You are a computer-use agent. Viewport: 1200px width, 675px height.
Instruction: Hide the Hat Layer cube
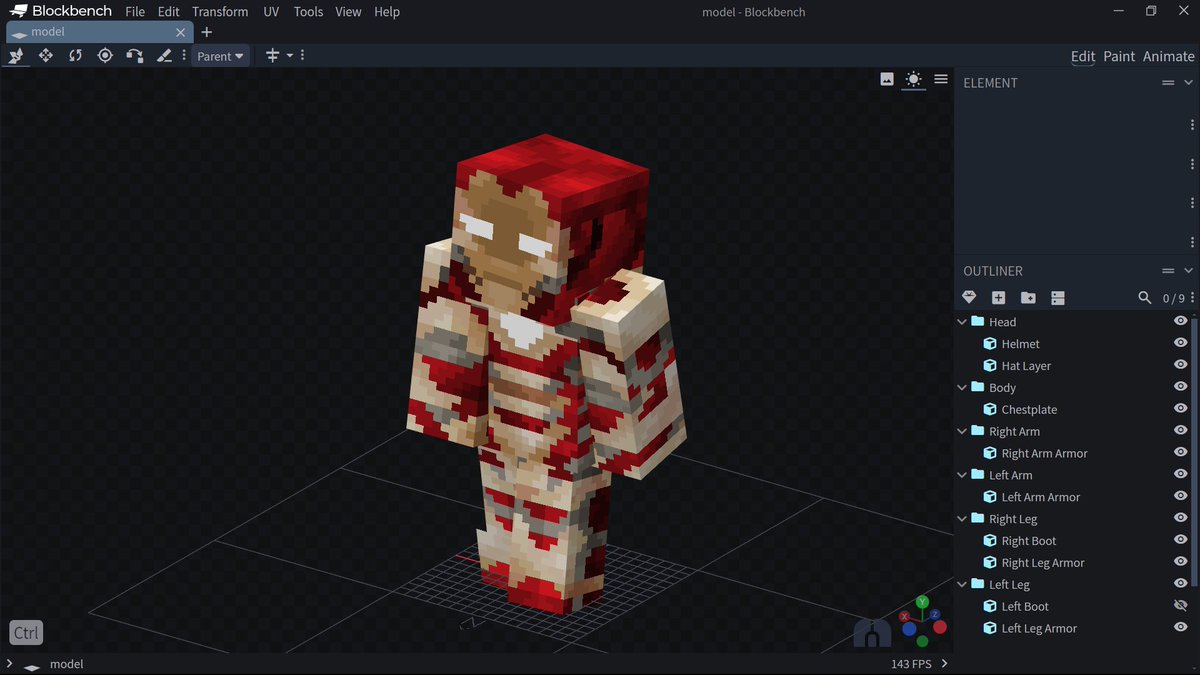pos(1180,365)
